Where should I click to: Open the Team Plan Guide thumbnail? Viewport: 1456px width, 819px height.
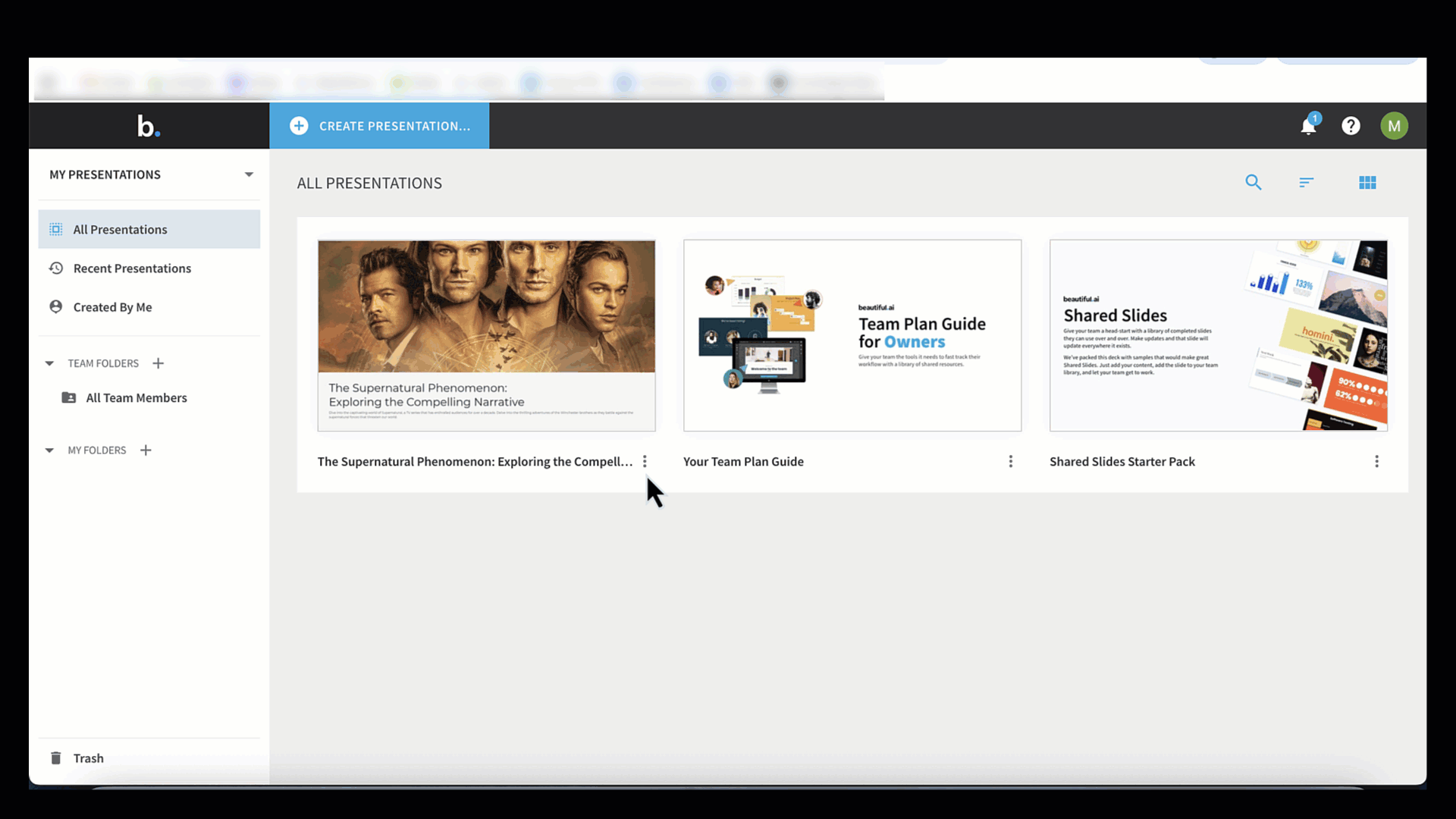click(852, 336)
